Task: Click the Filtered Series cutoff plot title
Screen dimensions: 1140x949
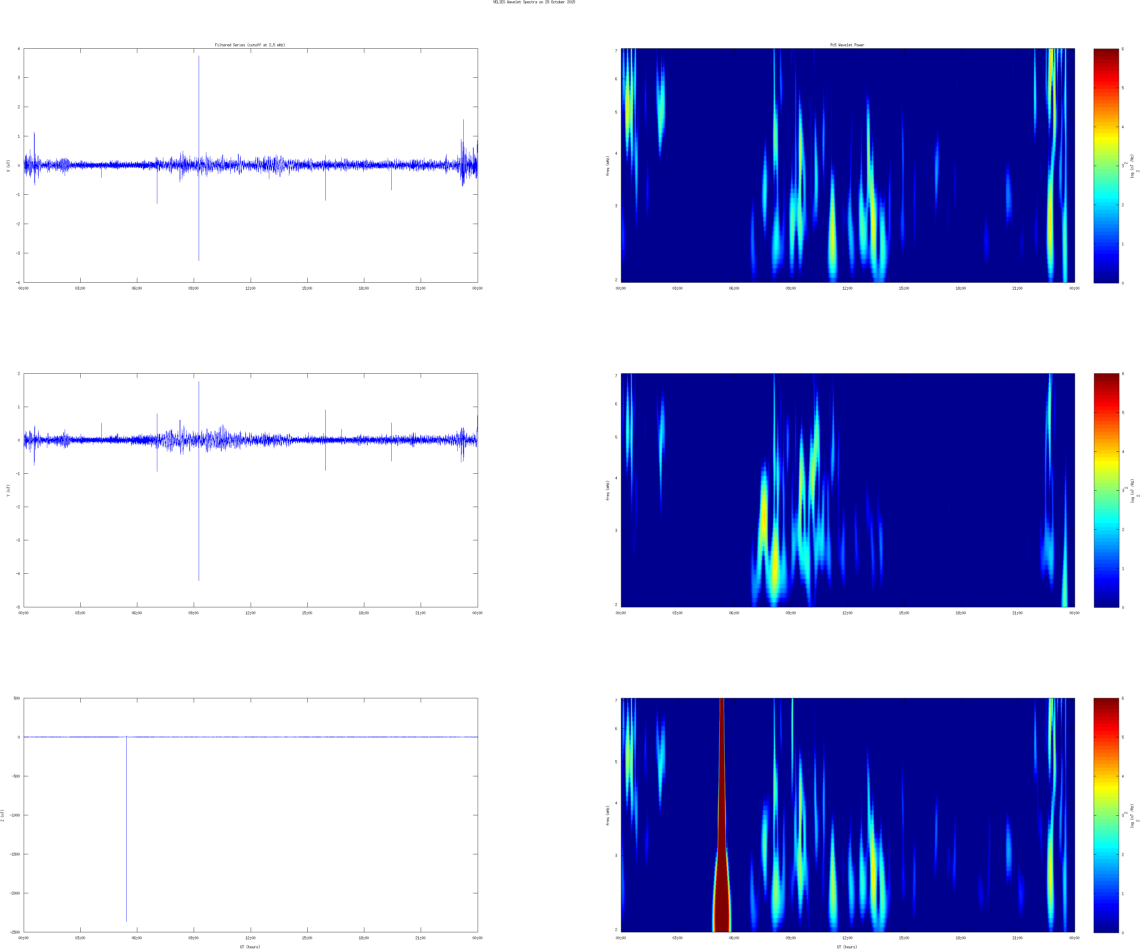Action: (x=250, y=45)
